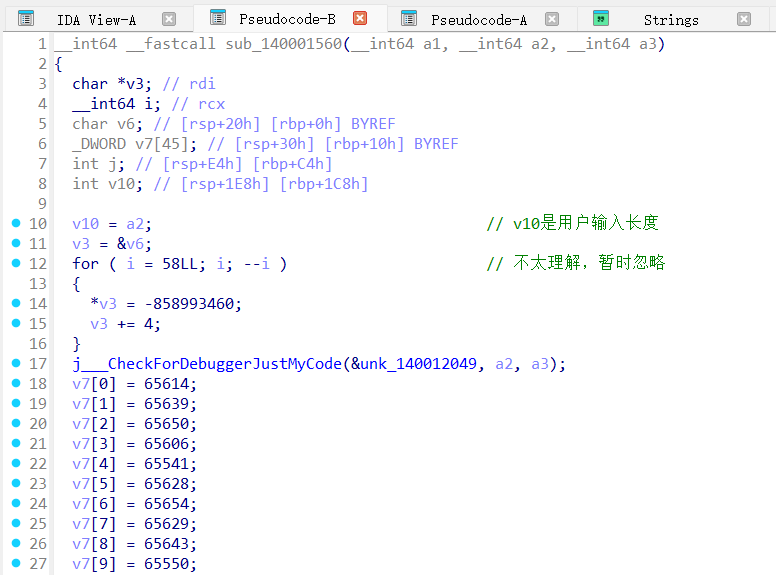Click '__int64 i;' declaration
776x575 pixels.
point(116,104)
